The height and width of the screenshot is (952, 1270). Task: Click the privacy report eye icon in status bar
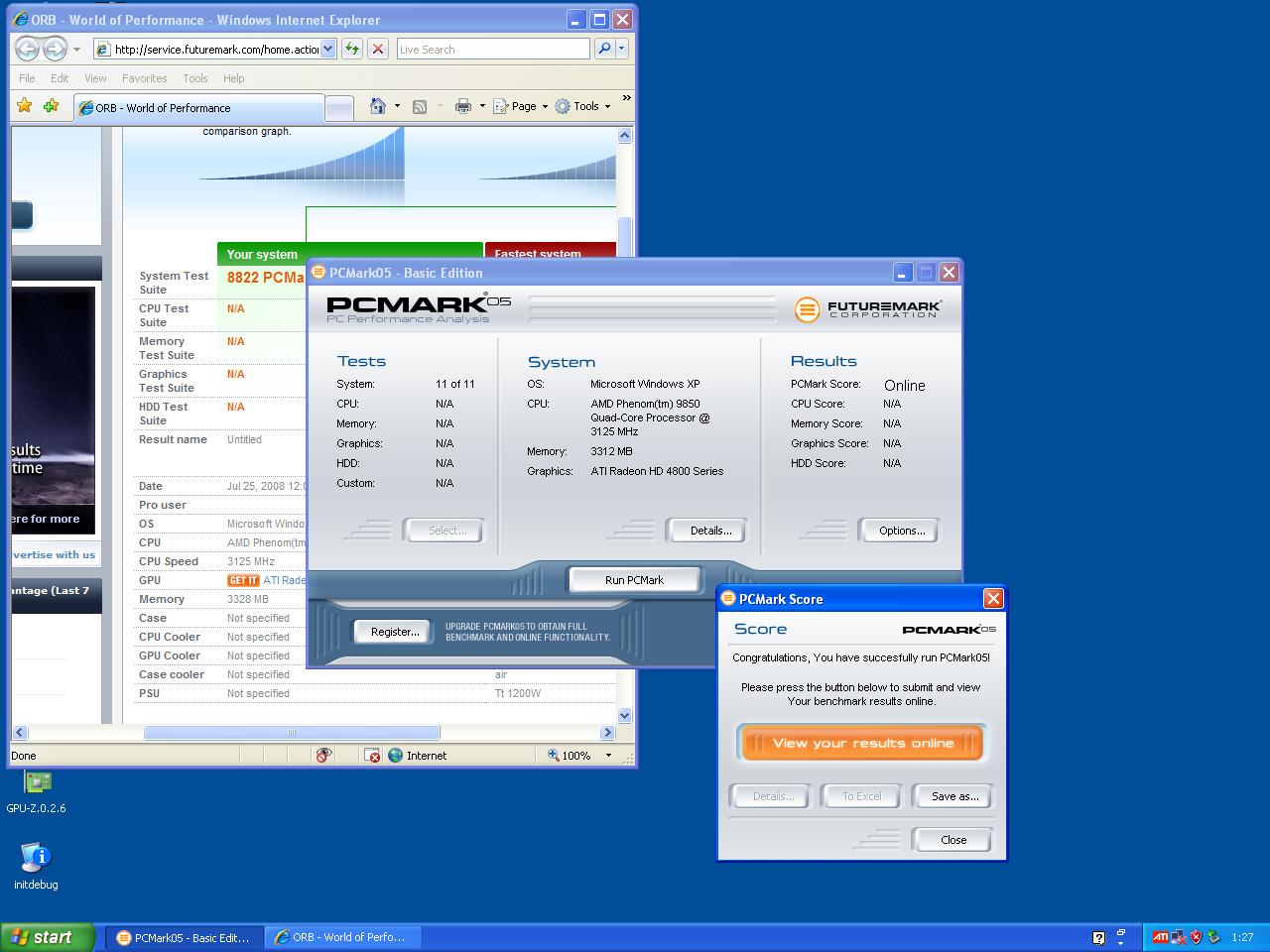323,756
